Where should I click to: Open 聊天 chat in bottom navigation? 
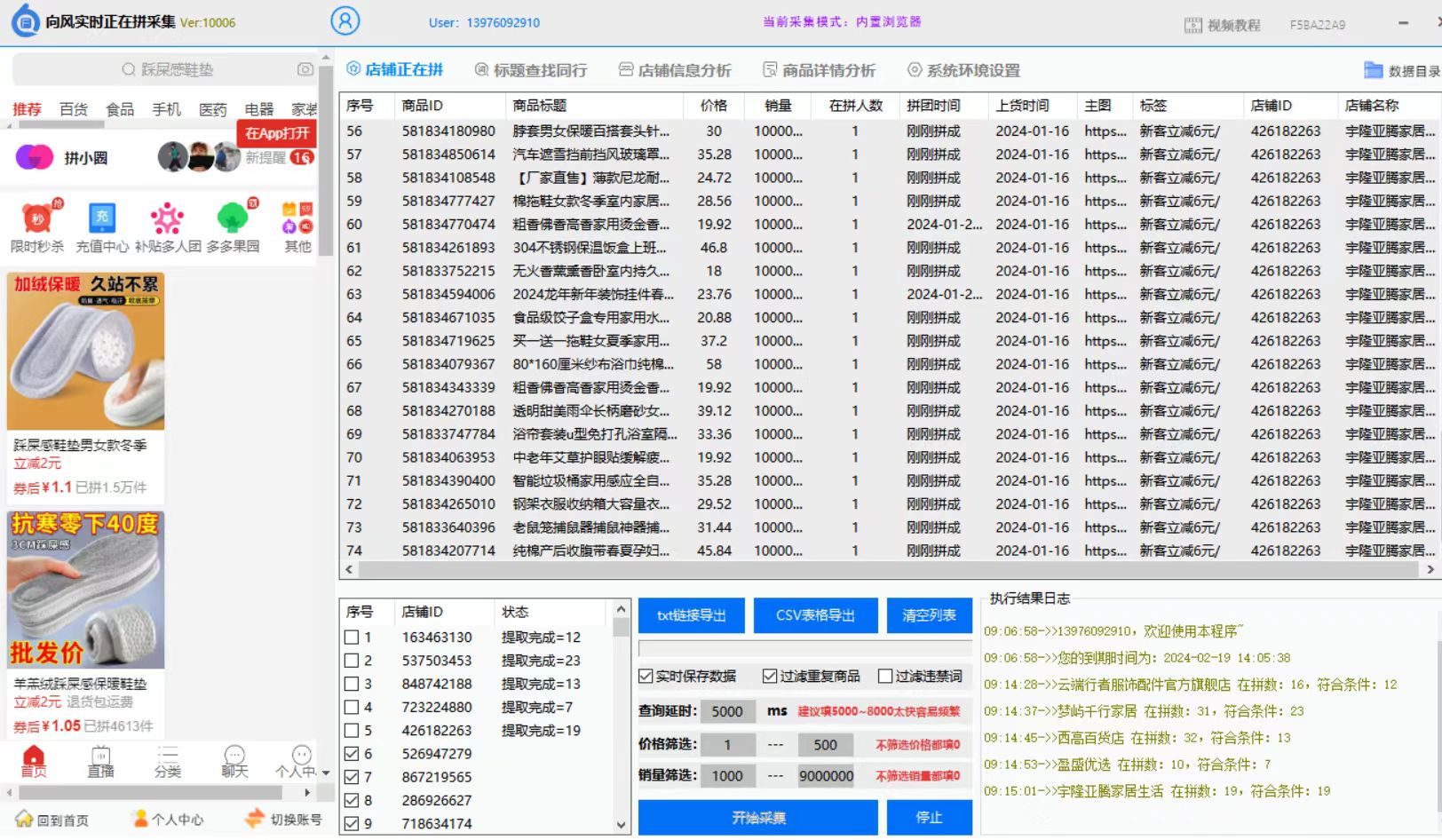click(234, 762)
